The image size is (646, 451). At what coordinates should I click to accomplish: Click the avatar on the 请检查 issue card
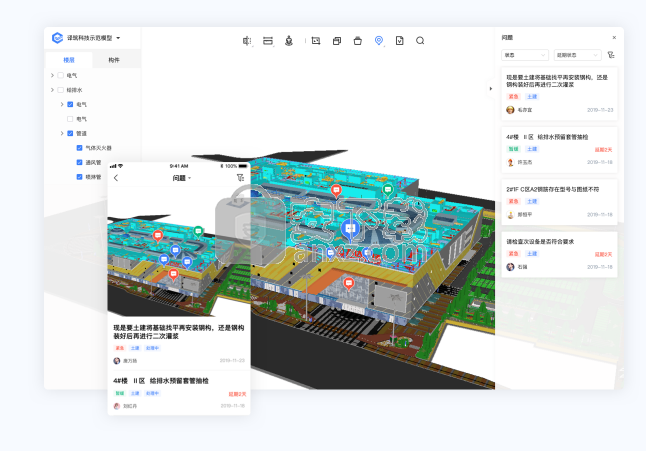pyautogui.click(x=510, y=267)
